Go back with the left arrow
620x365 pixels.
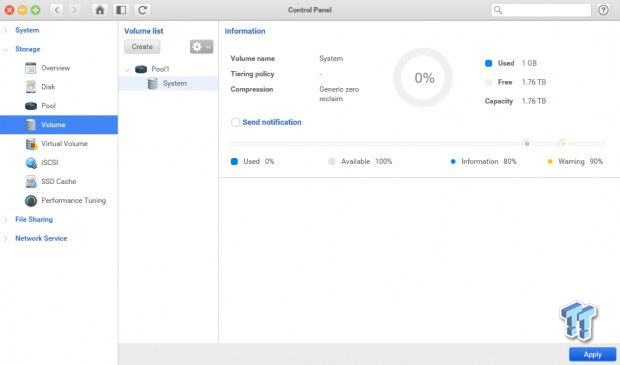pyautogui.click(x=57, y=10)
